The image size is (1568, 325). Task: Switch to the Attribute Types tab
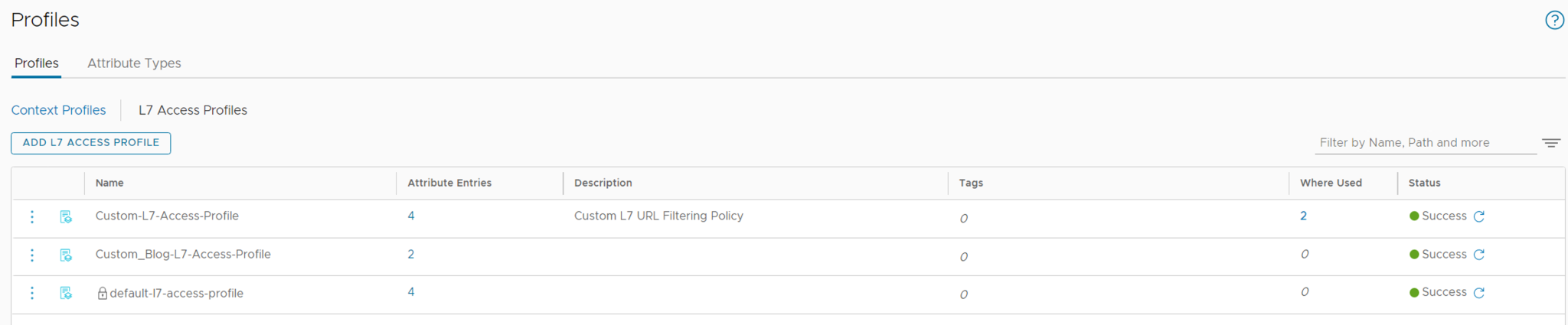[x=134, y=63]
